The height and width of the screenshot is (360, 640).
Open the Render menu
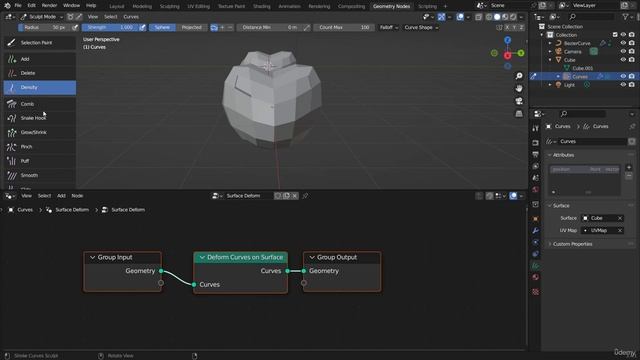(49, 6)
